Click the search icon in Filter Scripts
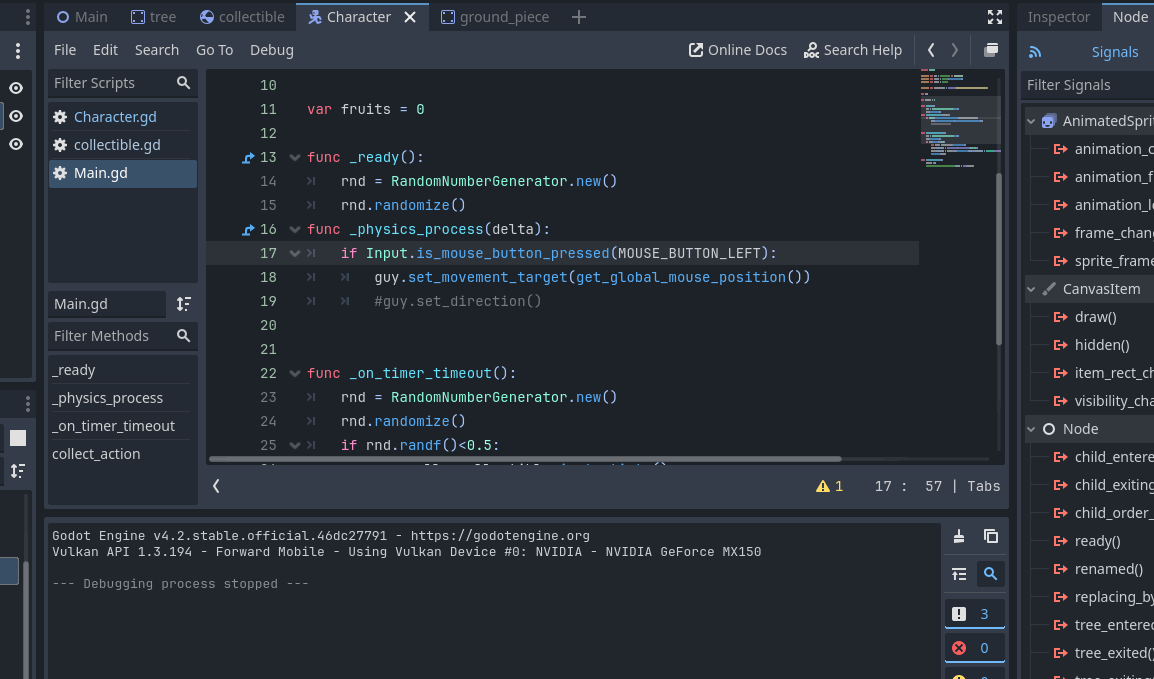Viewport: 1154px width, 679px height. tap(182, 82)
